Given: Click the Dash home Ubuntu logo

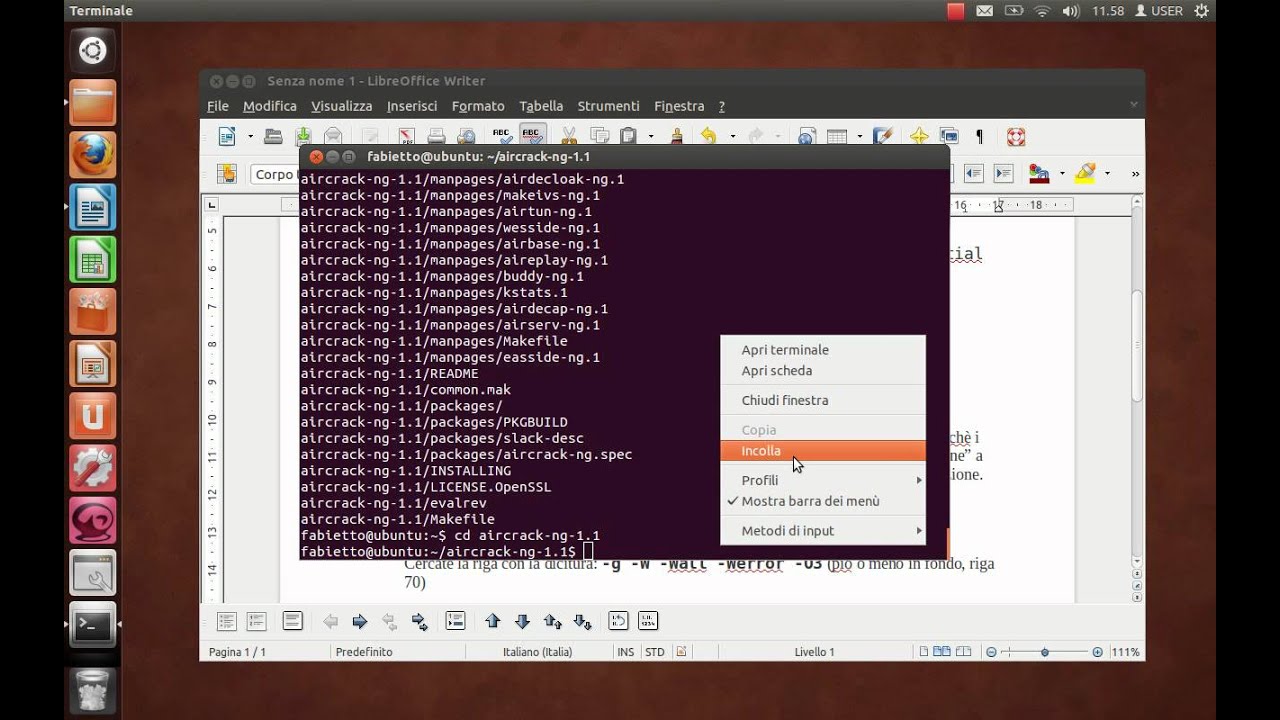Looking at the screenshot, I should point(92,50).
